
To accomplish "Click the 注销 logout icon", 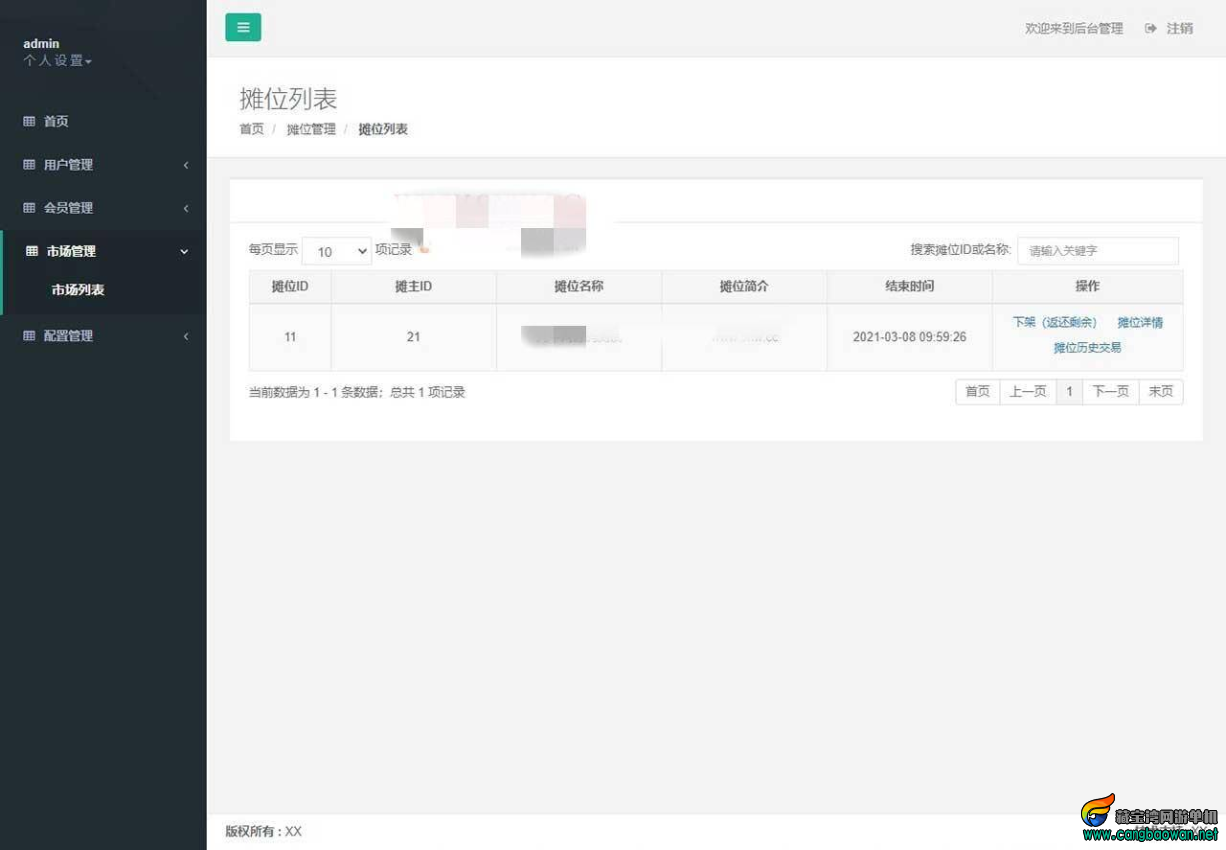I will [1151, 28].
